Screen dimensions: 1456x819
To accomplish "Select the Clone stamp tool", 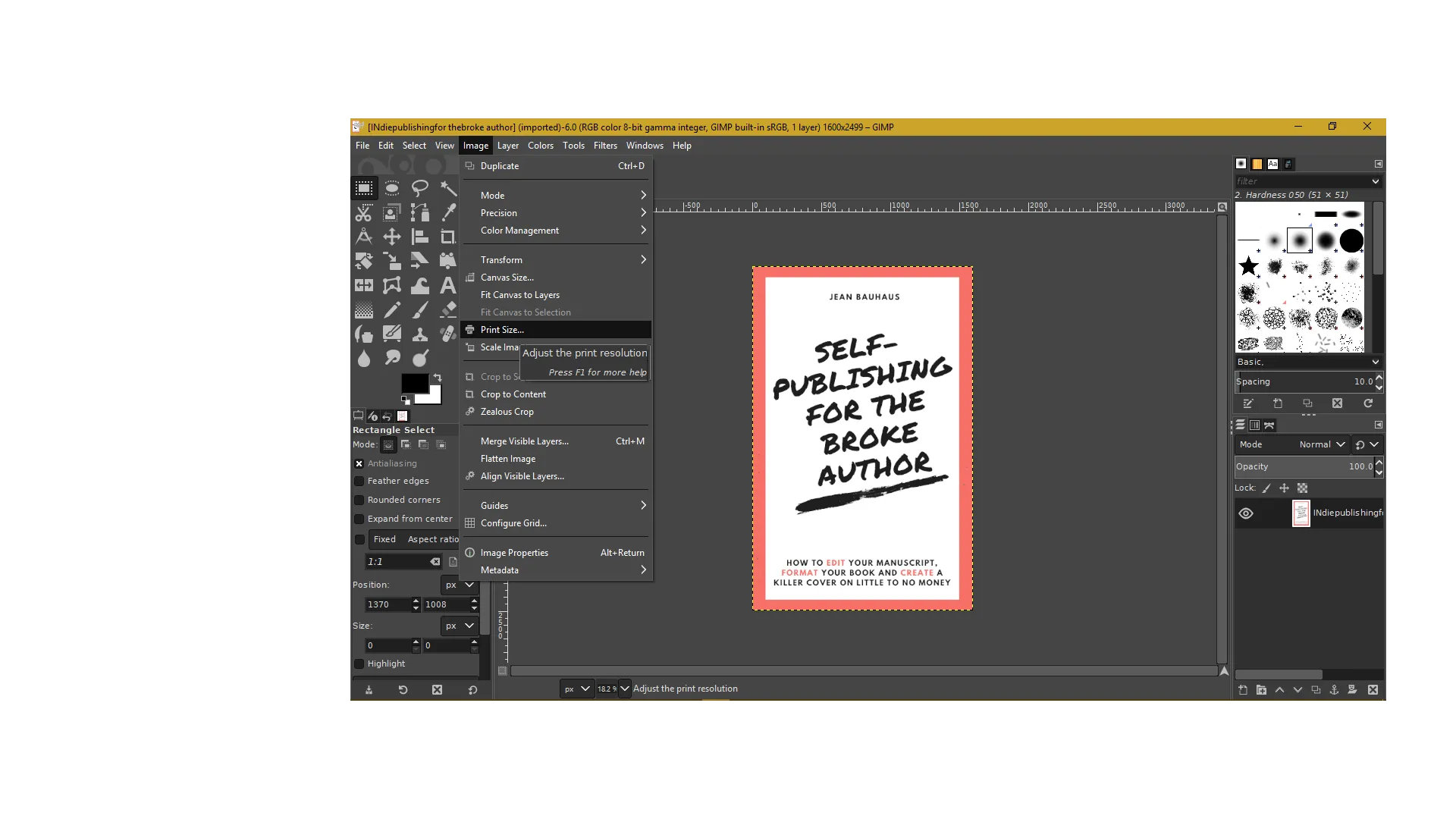I will point(420,334).
